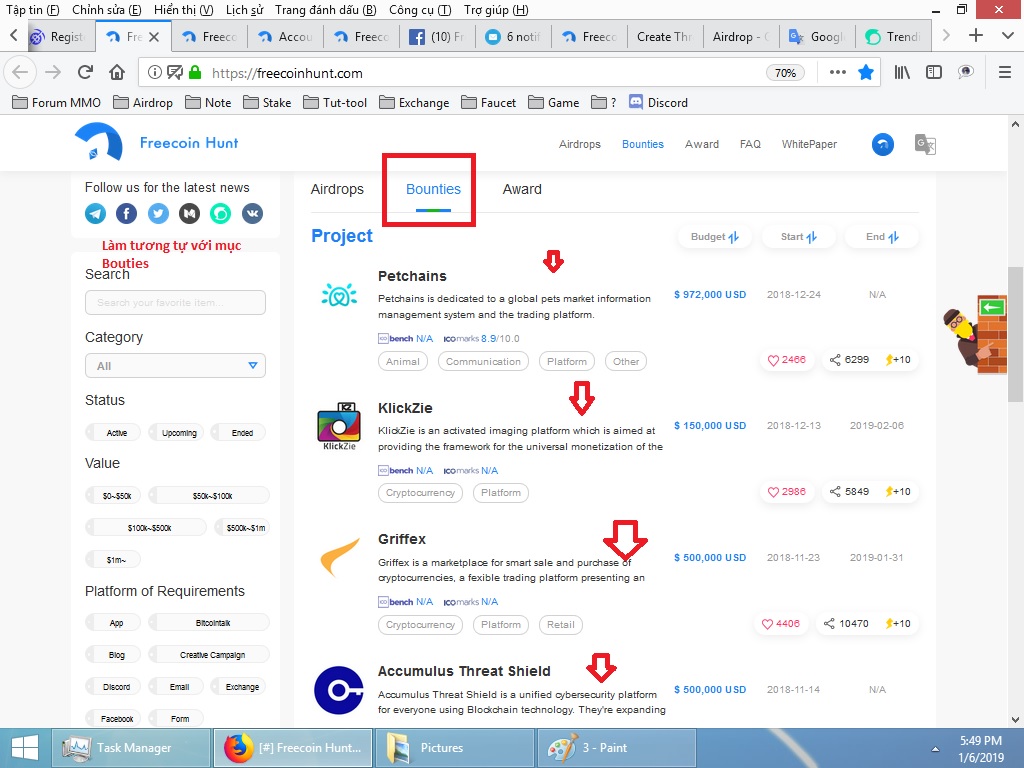Click the address bar URL
Screen dimensions: 1024x768
(x=287, y=73)
